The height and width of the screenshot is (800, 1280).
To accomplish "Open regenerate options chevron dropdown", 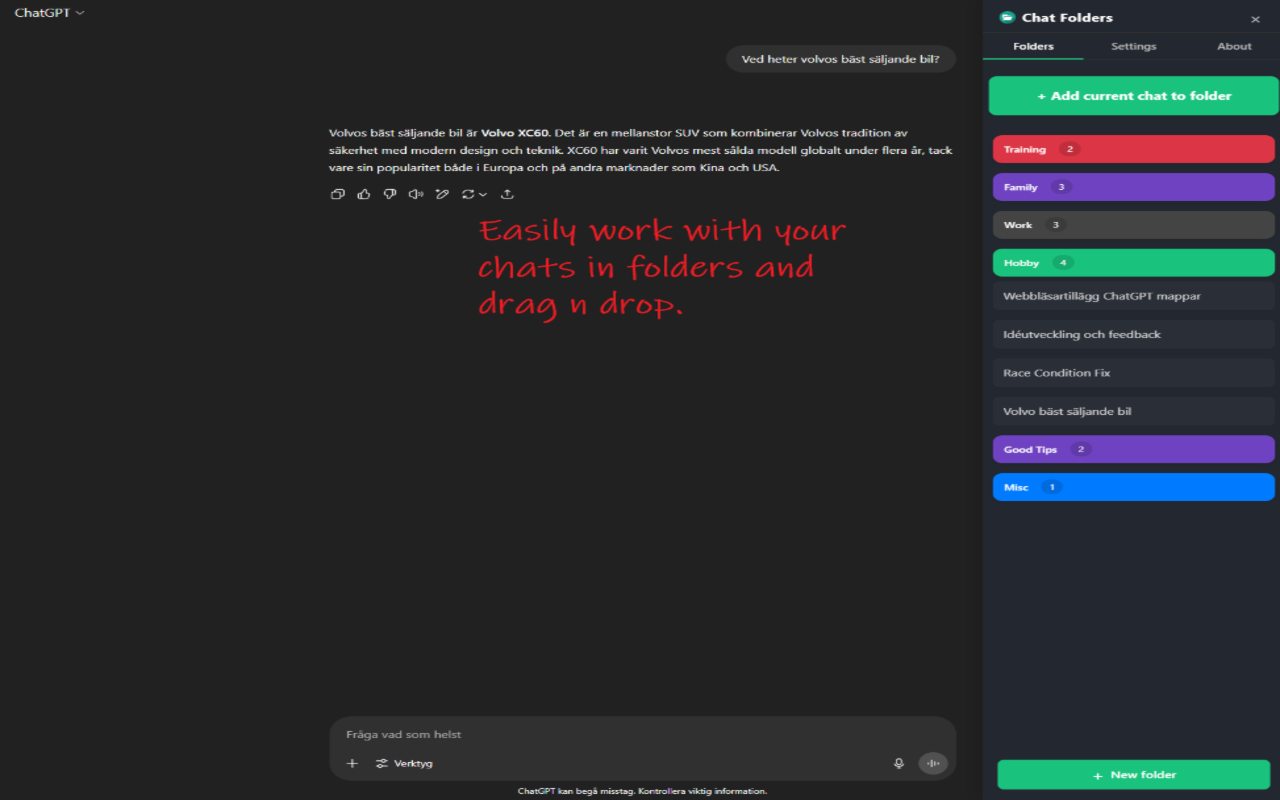I will coord(483,194).
